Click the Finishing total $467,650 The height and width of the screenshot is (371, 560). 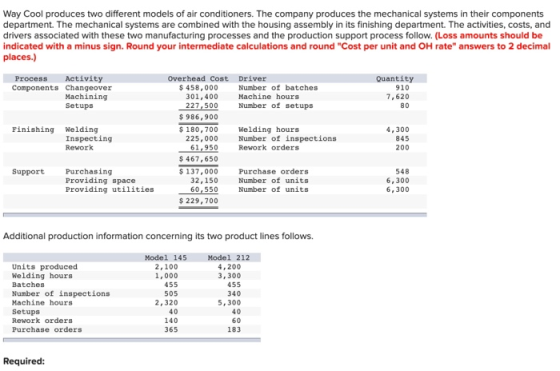tap(199, 159)
